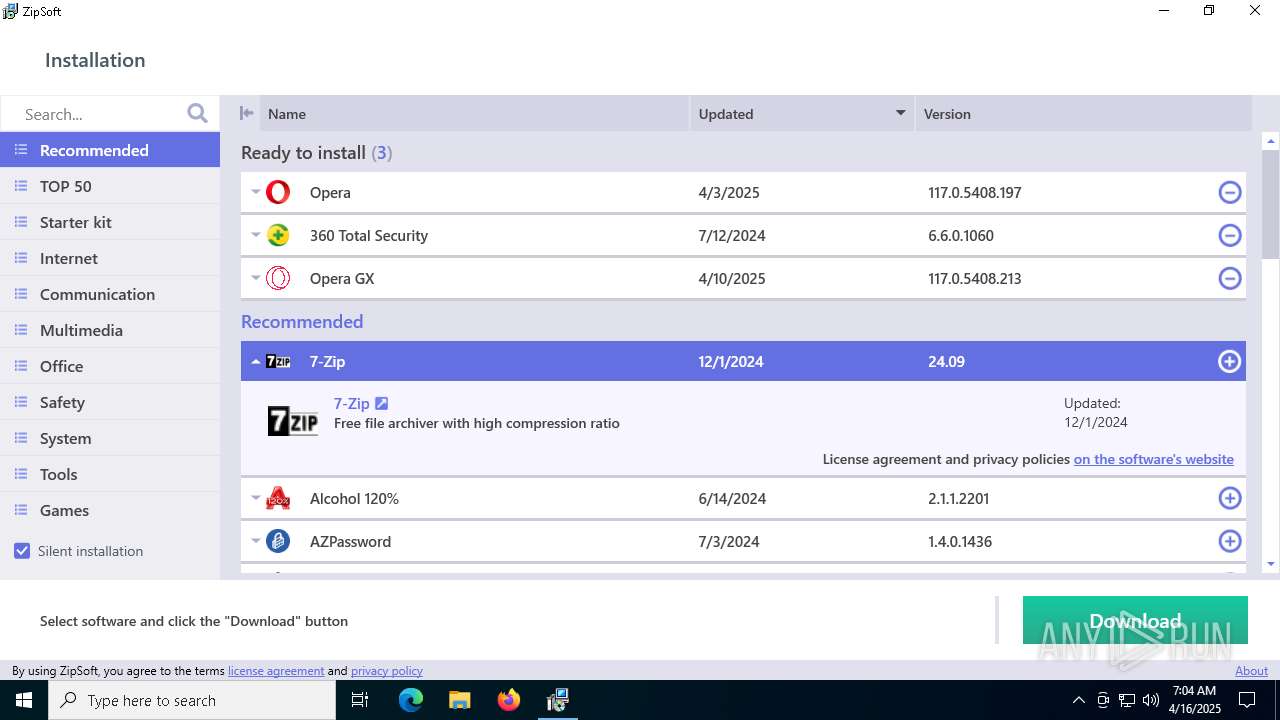The width and height of the screenshot is (1280, 720).
Task: Toggle Silent installation checkbox
Action: tap(22, 551)
